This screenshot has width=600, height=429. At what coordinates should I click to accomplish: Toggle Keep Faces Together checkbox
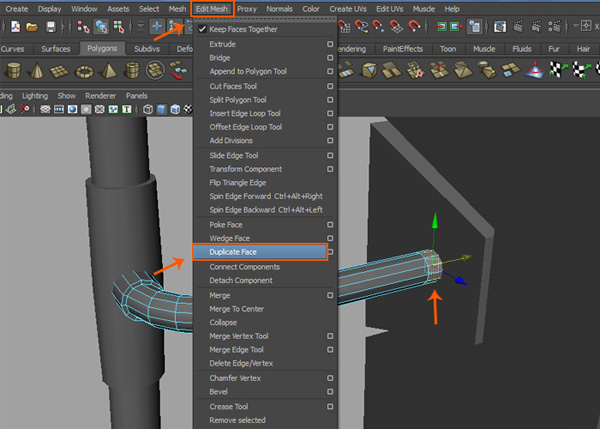click(x=202, y=29)
